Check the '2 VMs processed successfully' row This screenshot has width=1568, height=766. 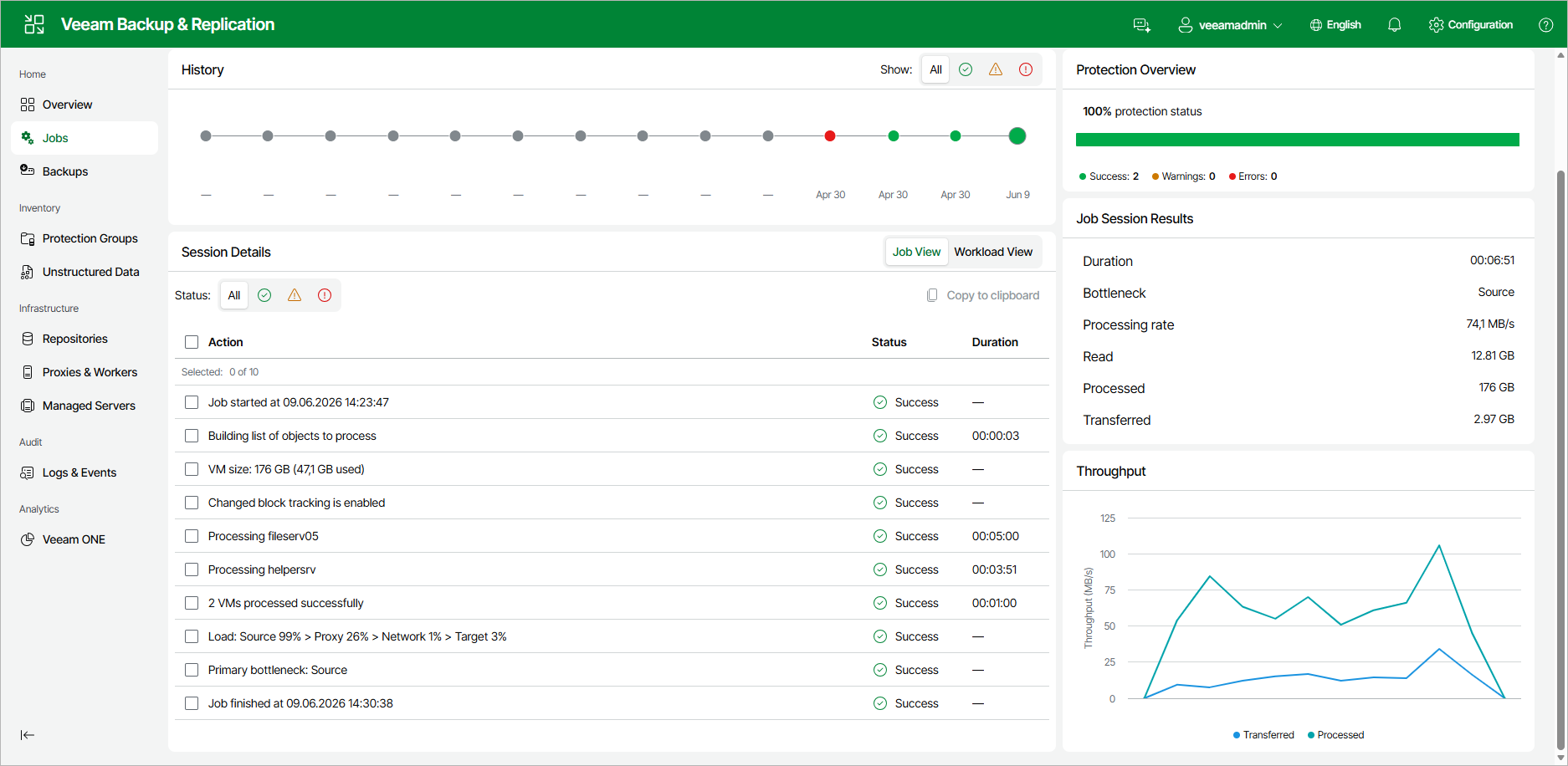[x=192, y=603]
